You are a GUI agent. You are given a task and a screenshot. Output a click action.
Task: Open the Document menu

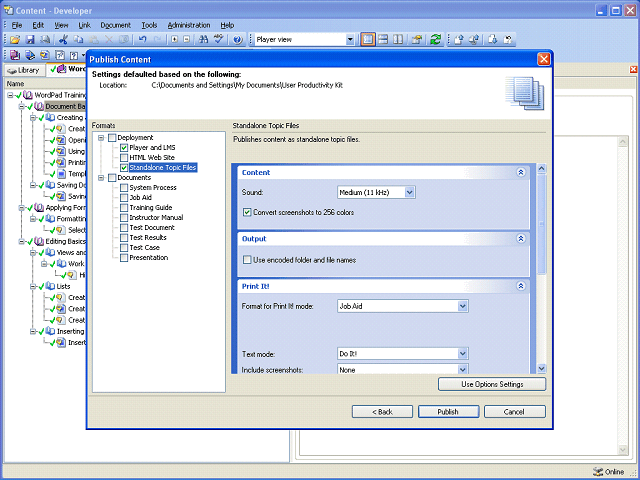click(x=116, y=25)
